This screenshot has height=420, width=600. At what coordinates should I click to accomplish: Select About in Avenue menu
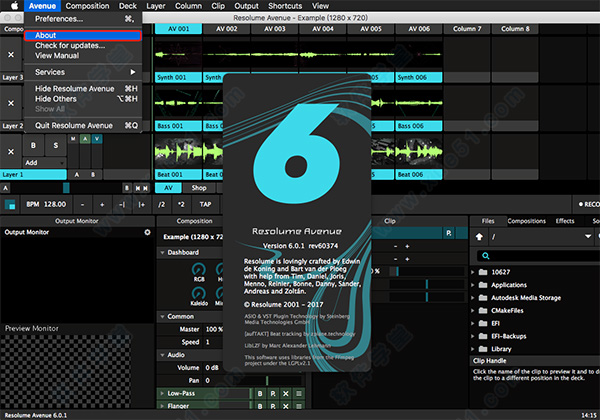tap(83, 35)
